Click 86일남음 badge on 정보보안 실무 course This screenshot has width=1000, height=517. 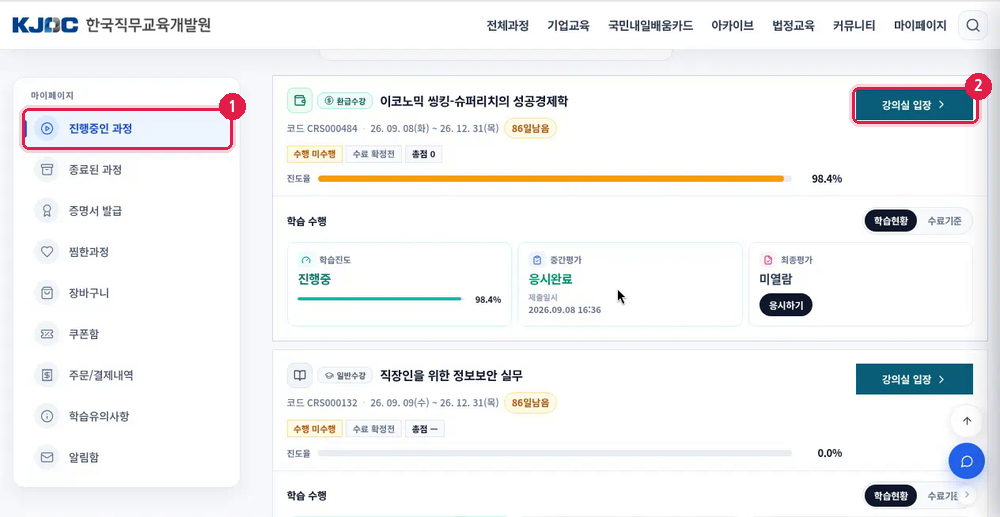(531, 403)
